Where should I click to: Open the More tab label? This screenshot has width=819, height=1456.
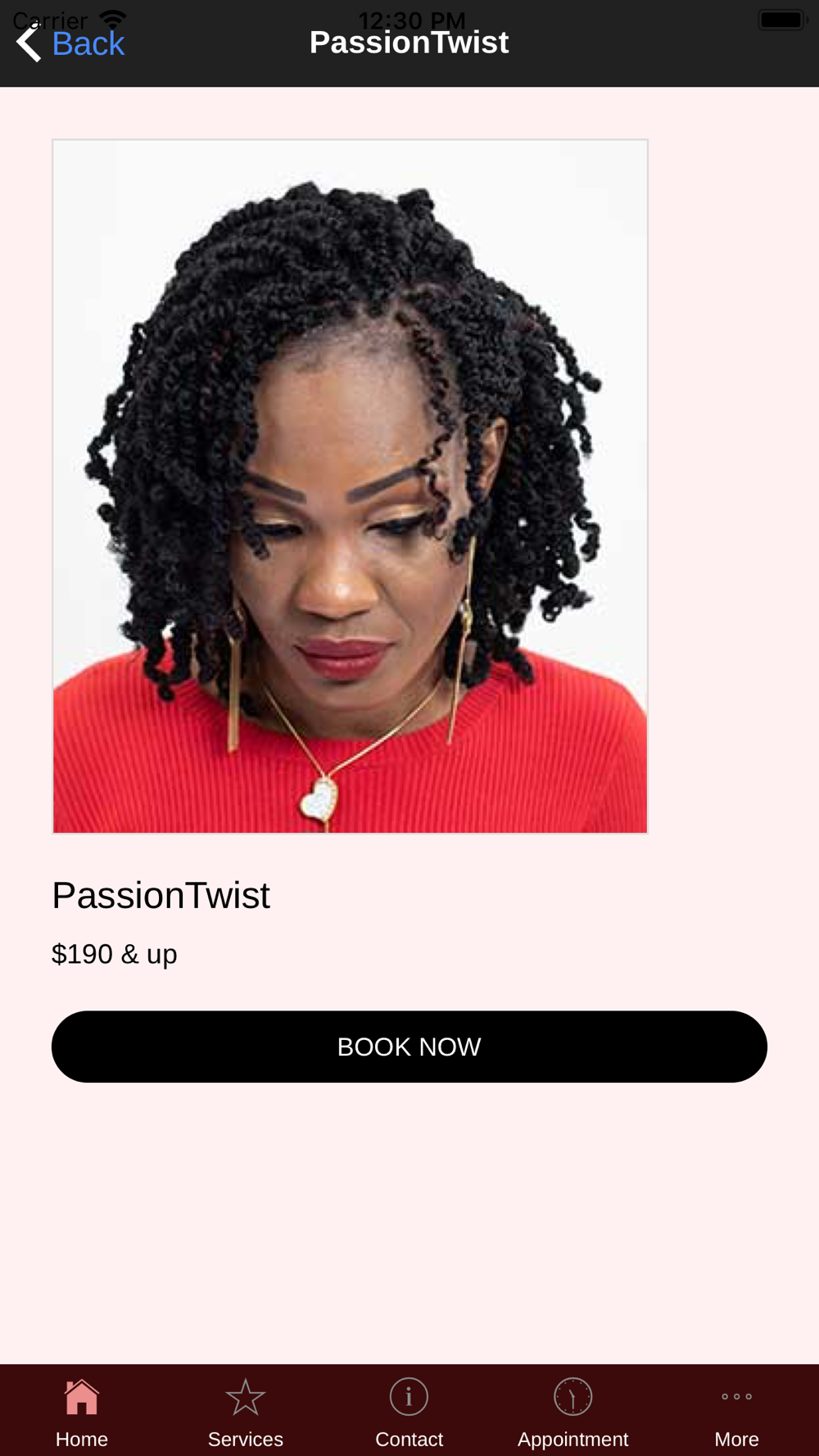737,1439
